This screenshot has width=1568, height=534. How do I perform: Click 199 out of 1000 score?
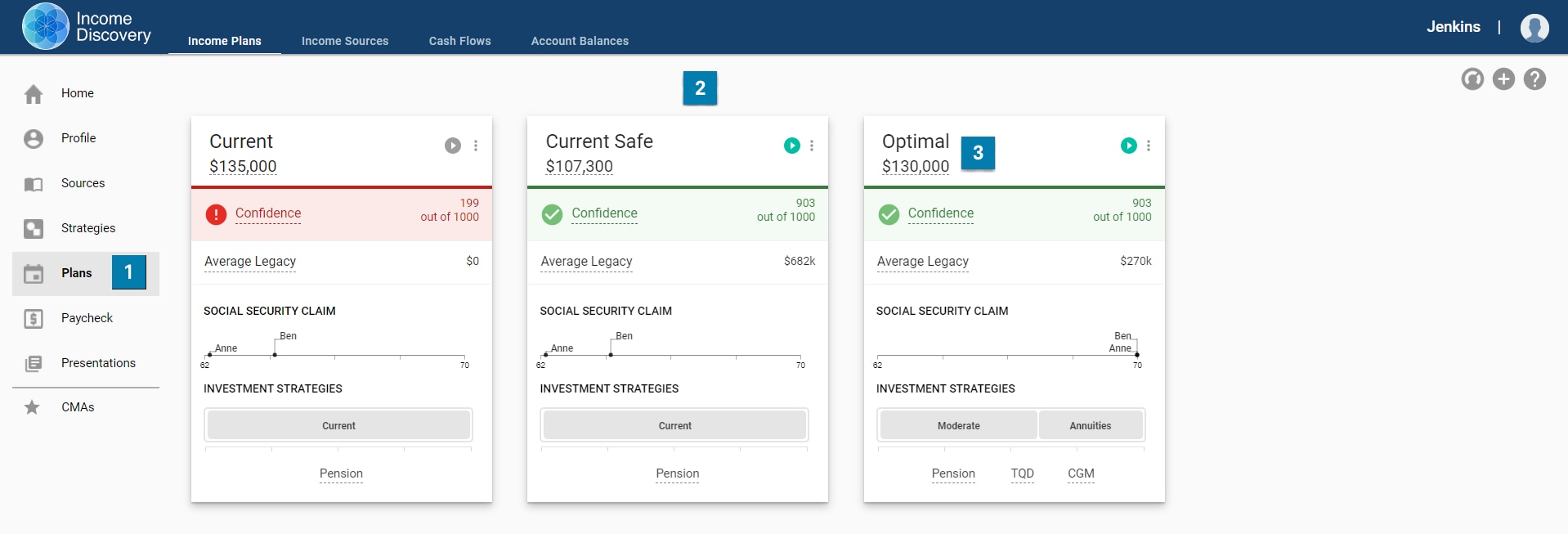[x=450, y=210]
